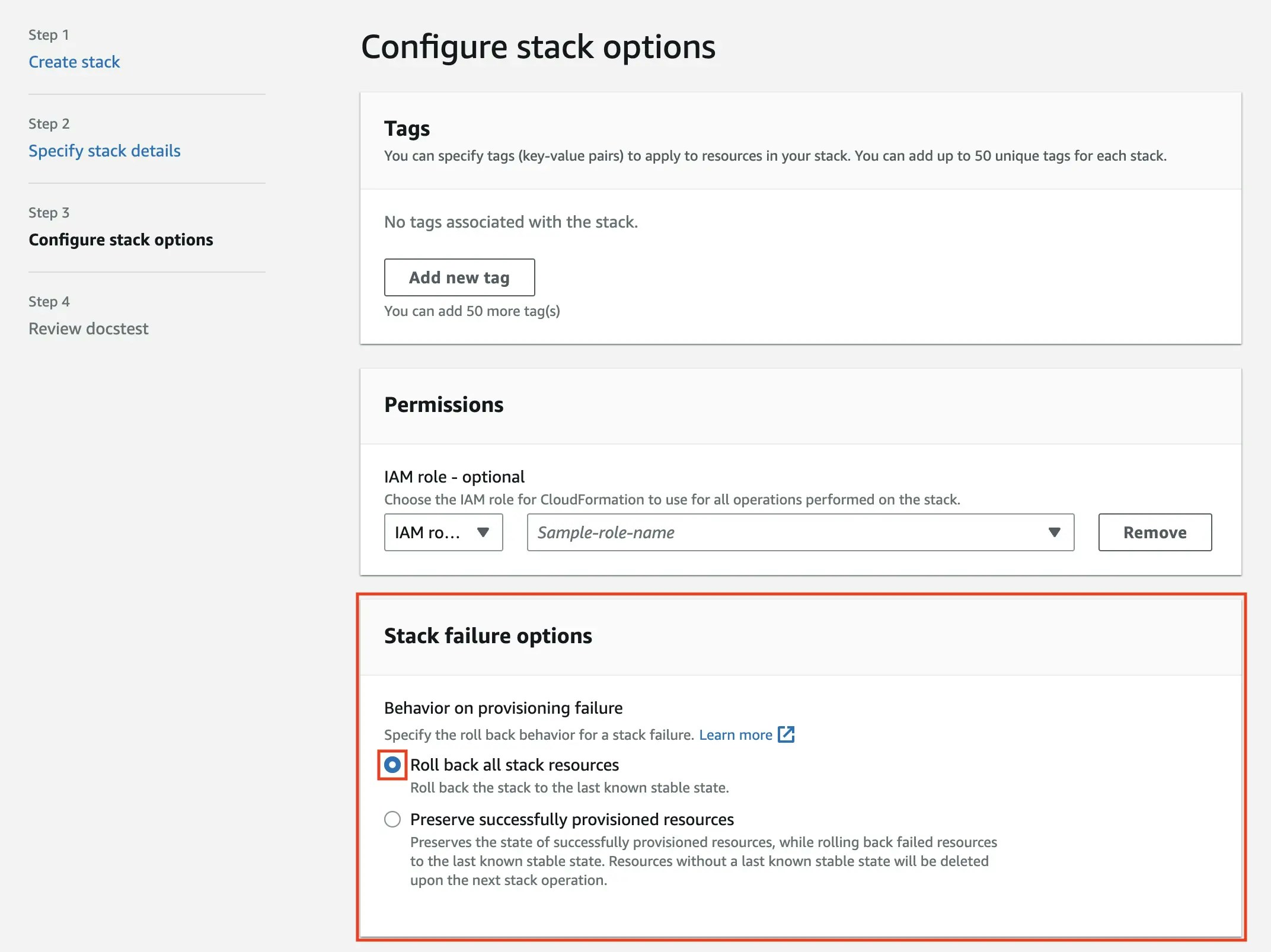Navigate to Specify stack details step
The width and height of the screenshot is (1271, 952).
click(x=104, y=151)
